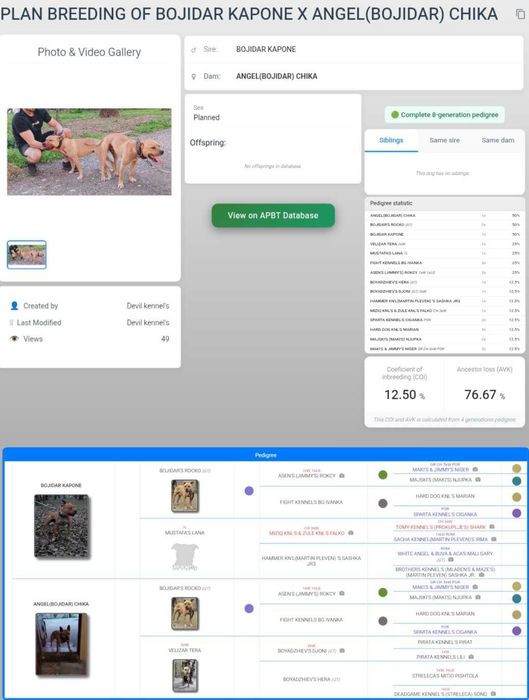The height and width of the screenshot is (700, 529).
Task: Click the female symbol icon beside Dam
Action: point(193,77)
